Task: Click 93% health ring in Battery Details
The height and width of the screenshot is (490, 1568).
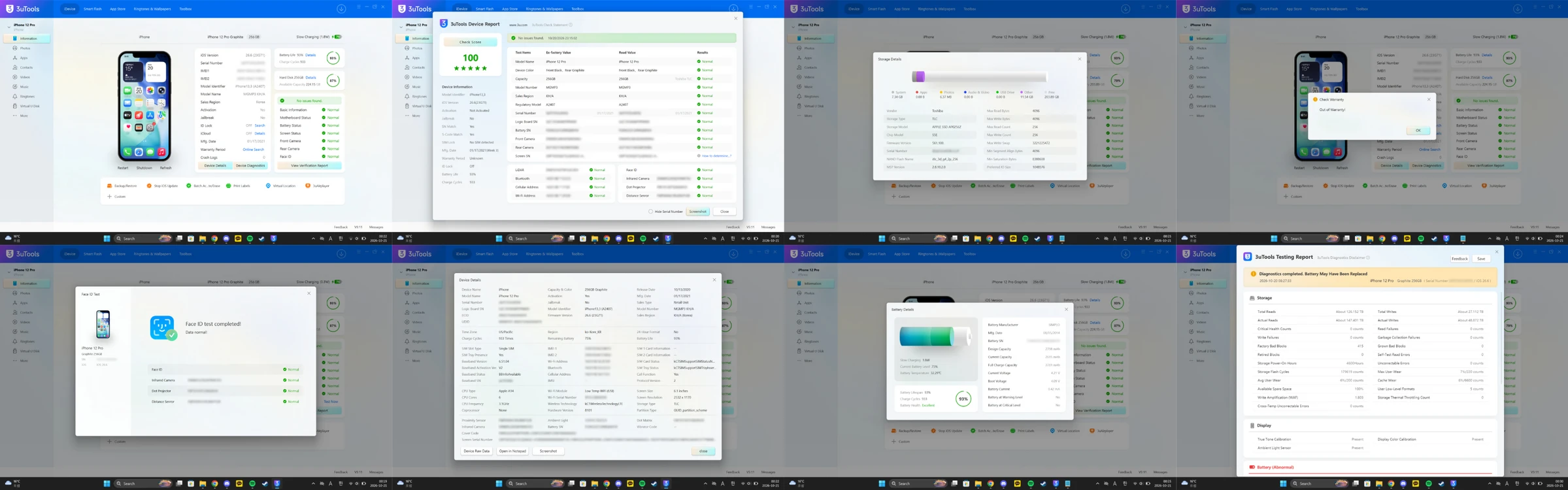Action: coord(963,399)
